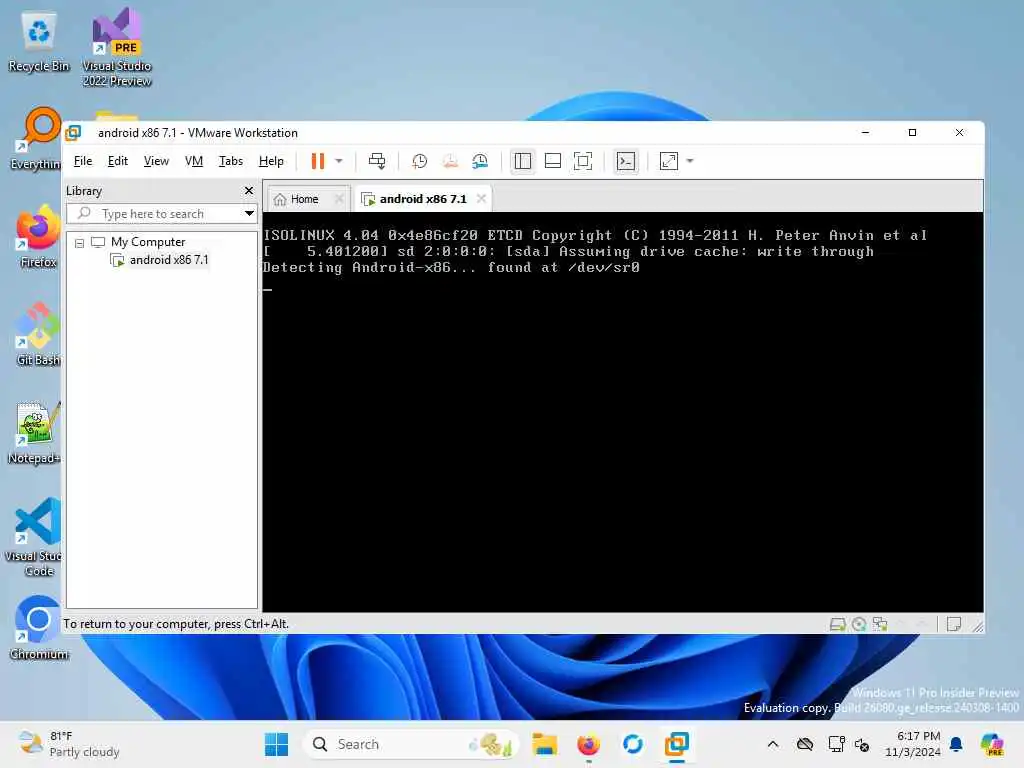Viewport: 1024px width, 768px height.
Task: Open the blue circular app on taskbar
Action: coord(632,744)
